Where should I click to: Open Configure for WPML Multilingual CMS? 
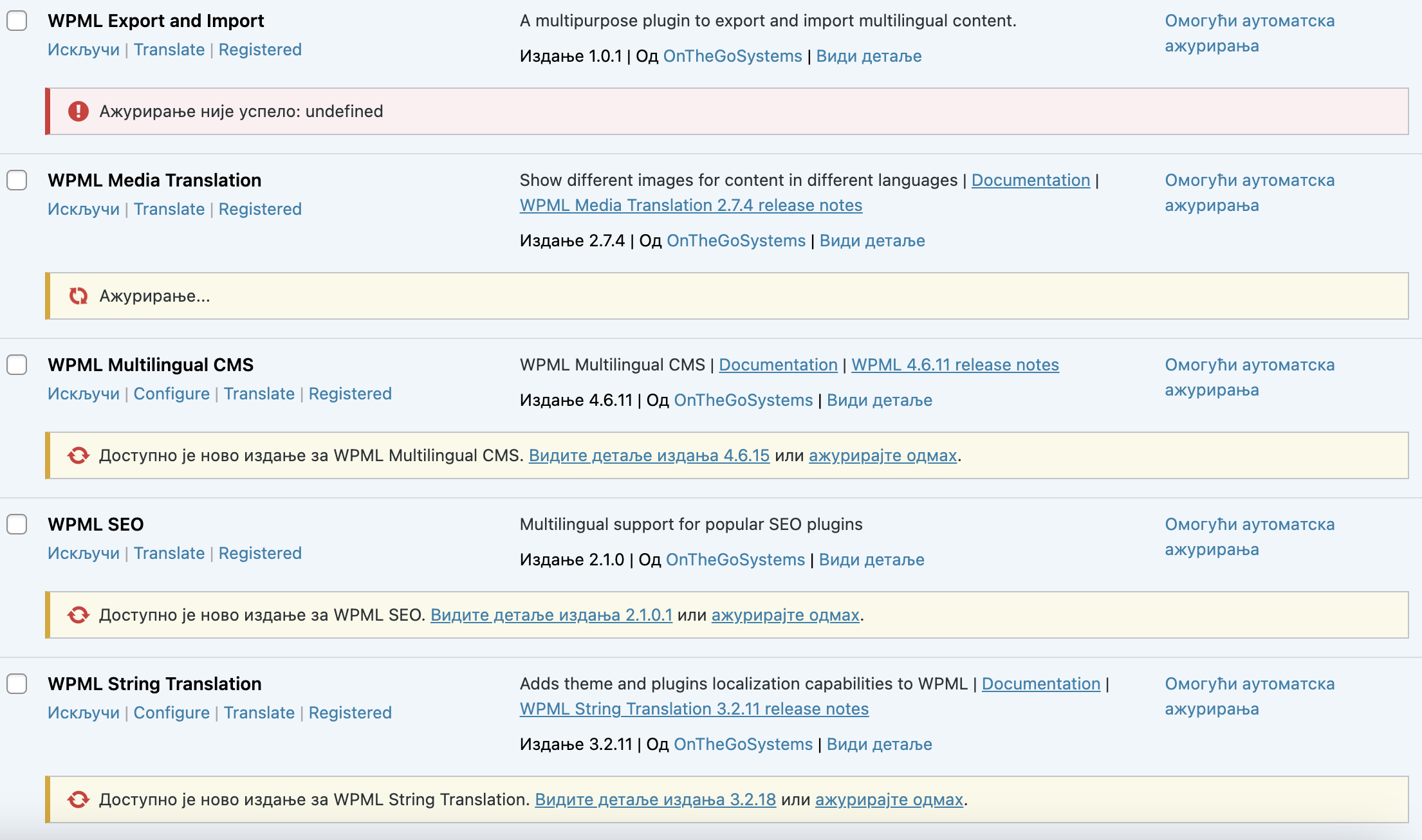pyautogui.click(x=172, y=394)
